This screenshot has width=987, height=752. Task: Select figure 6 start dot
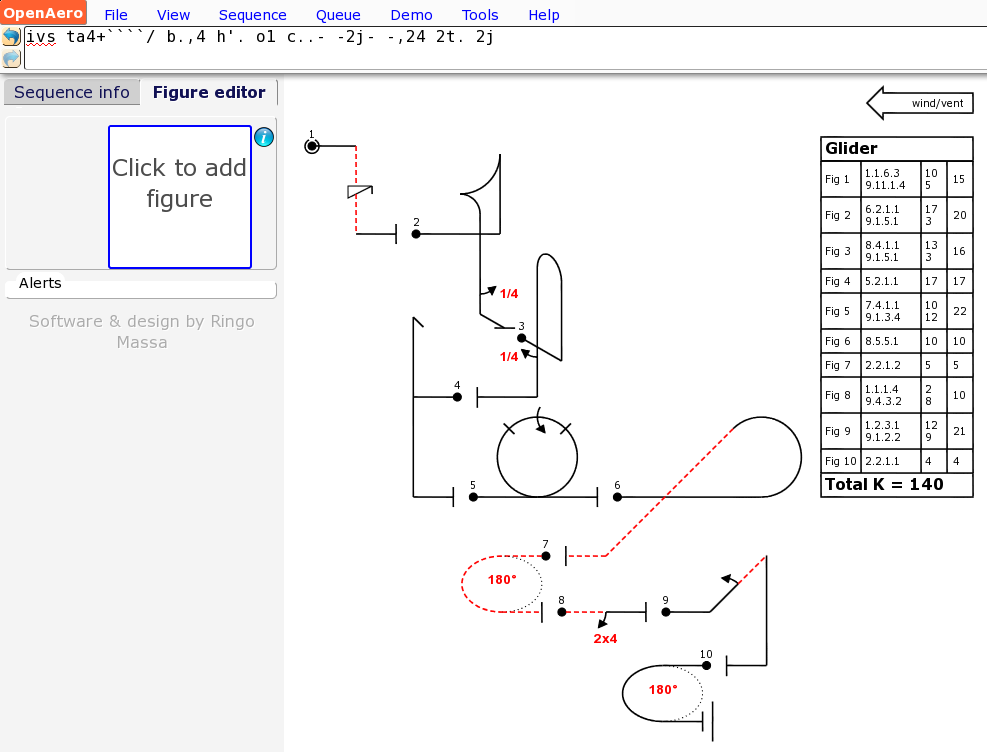click(x=618, y=497)
